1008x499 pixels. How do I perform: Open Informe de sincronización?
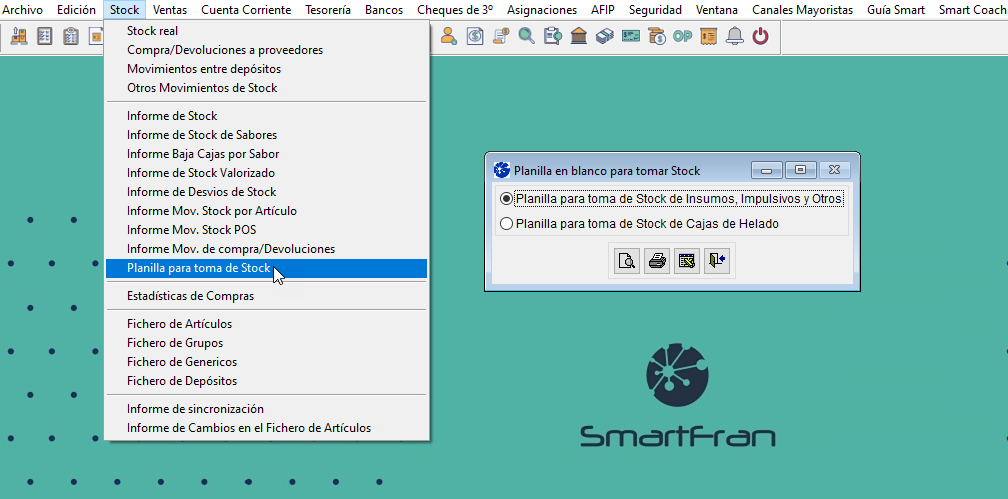(266, 409)
